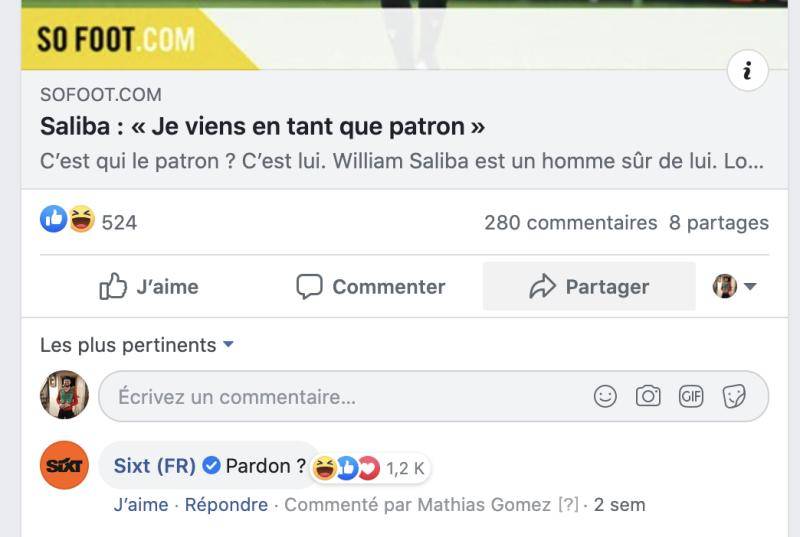Reply to Sixt's comment with Répondre
The image size is (800, 537).
226,505
